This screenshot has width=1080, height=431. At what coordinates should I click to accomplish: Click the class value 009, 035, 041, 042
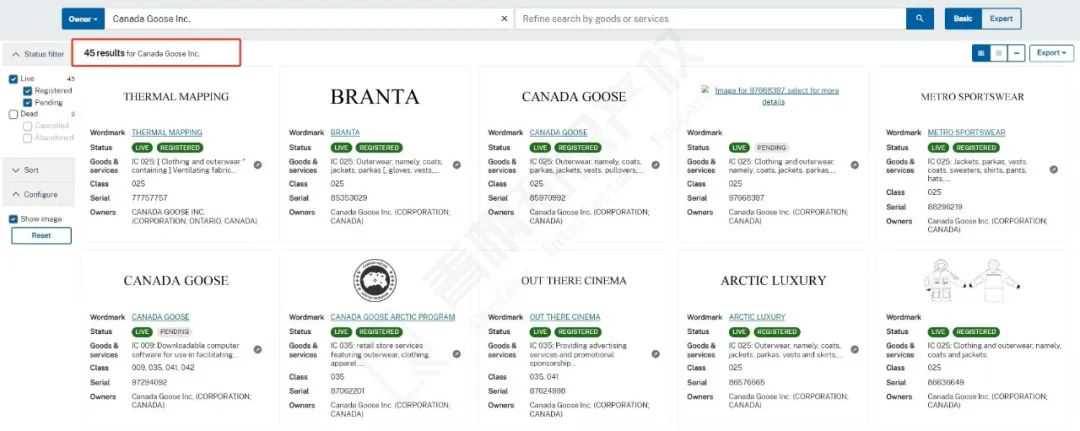(163, 368)
